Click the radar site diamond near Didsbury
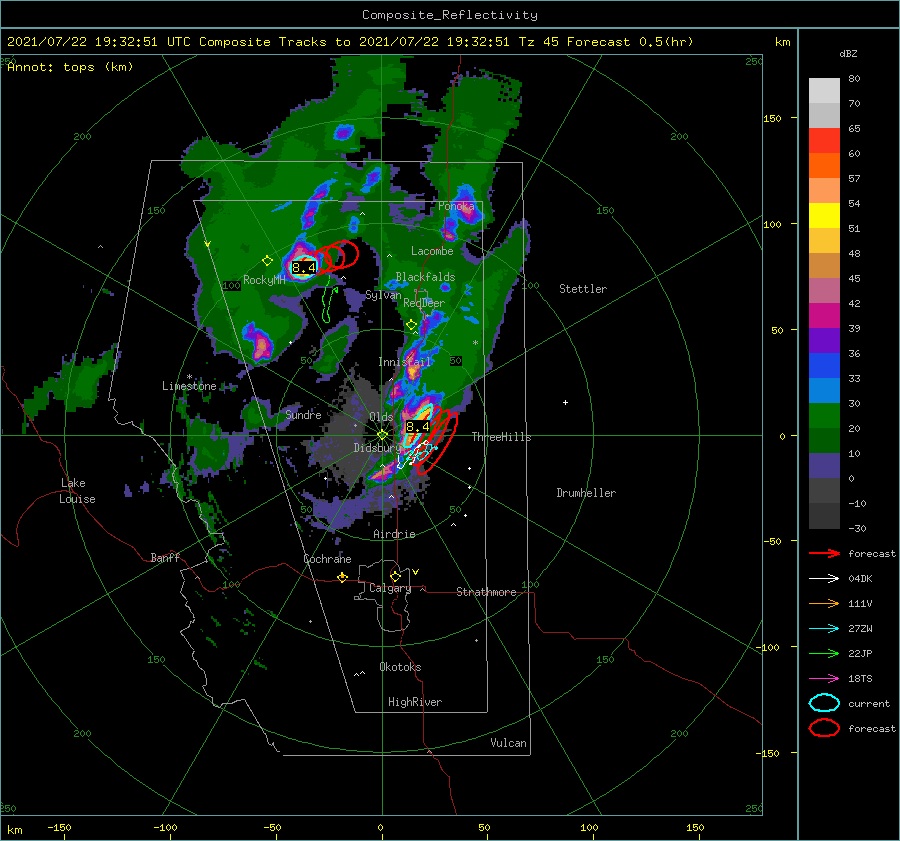 pyautogui.click(x=382, y=435)
